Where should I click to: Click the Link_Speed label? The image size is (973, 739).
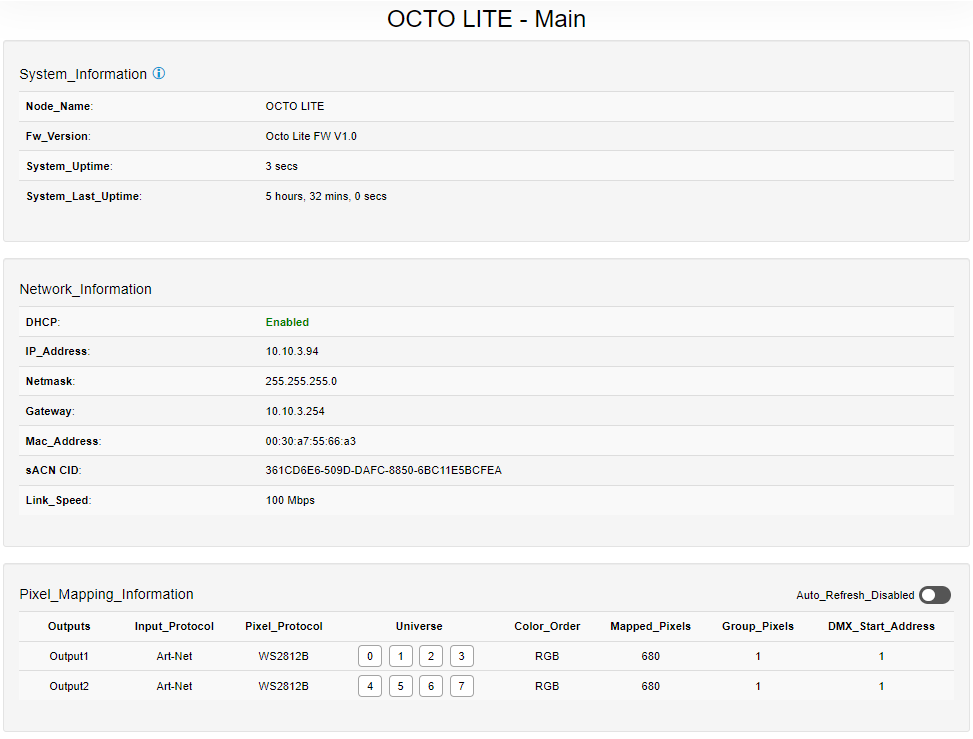pos(58,500)
